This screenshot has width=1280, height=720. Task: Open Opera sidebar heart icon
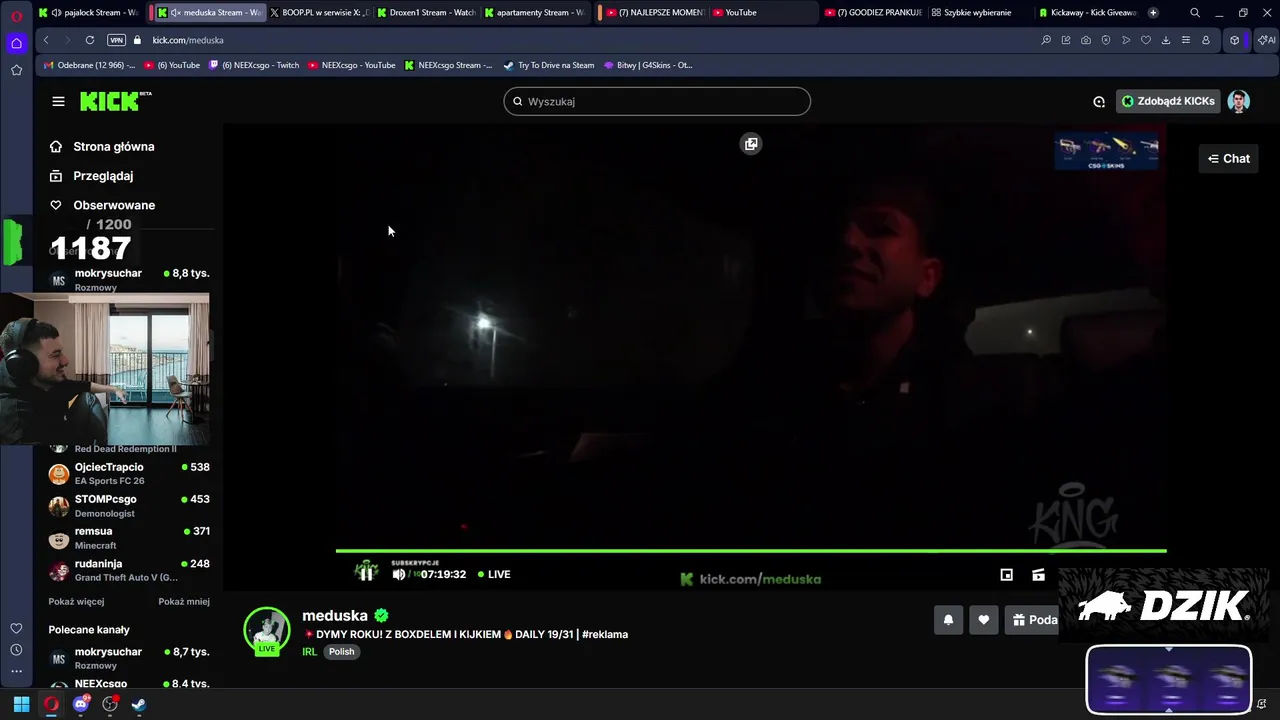[16, 628]
